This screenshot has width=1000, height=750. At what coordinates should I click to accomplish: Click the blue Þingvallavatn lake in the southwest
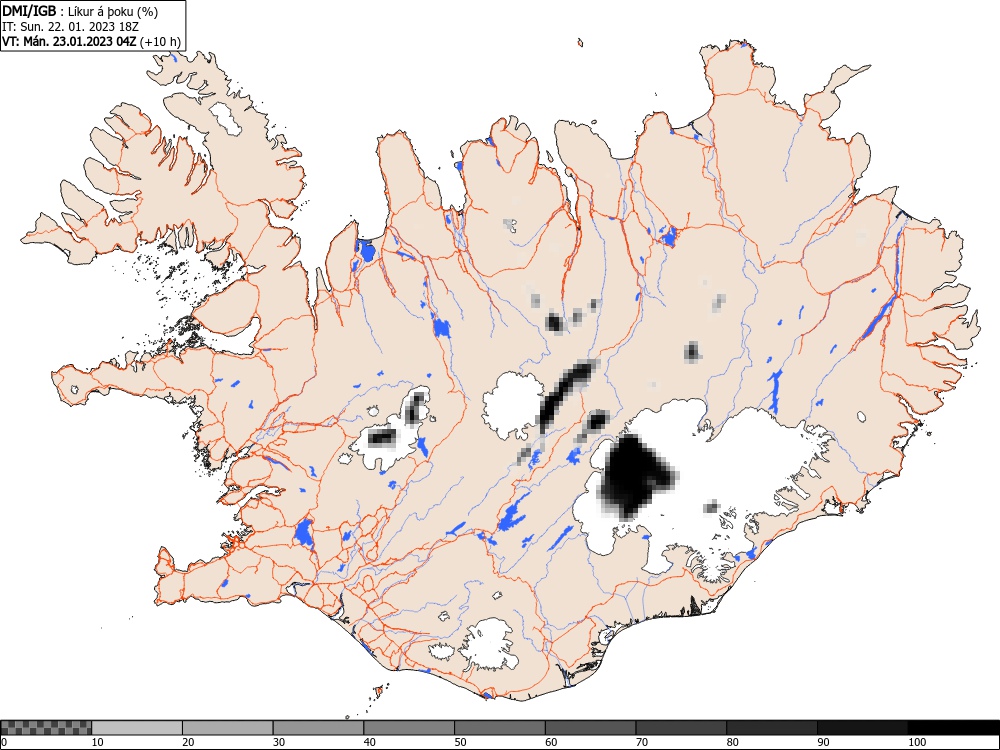(x=304, y=533)
